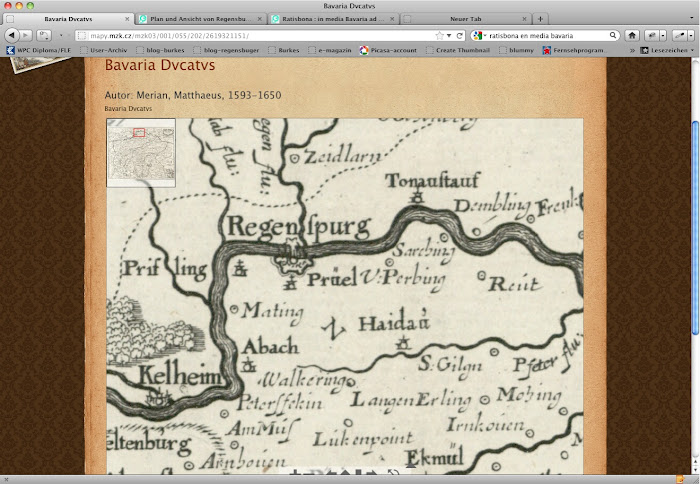Open a new tab with plus button
Screen dimensions: 700x484
pos(540,19)
